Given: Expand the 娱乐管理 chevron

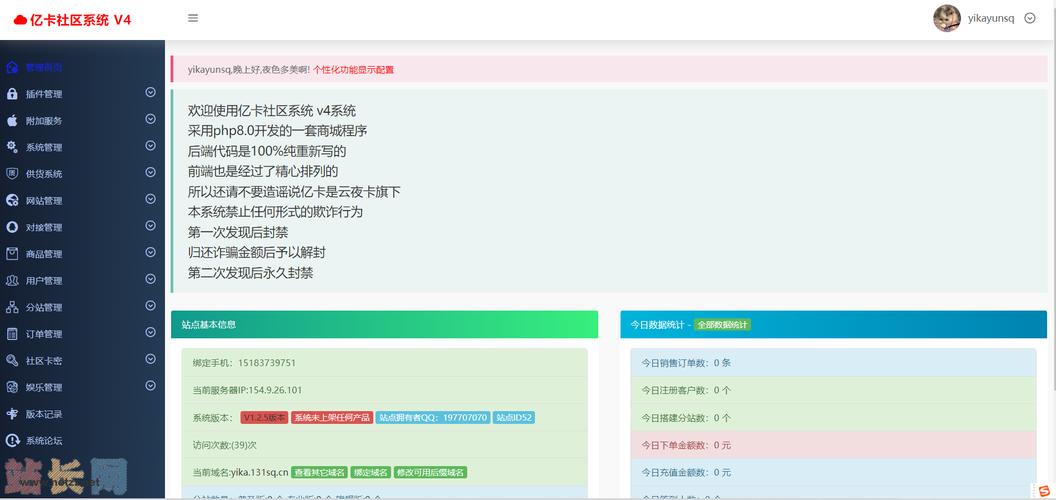Looking at the screenshot, I should (x=150, y=385).
